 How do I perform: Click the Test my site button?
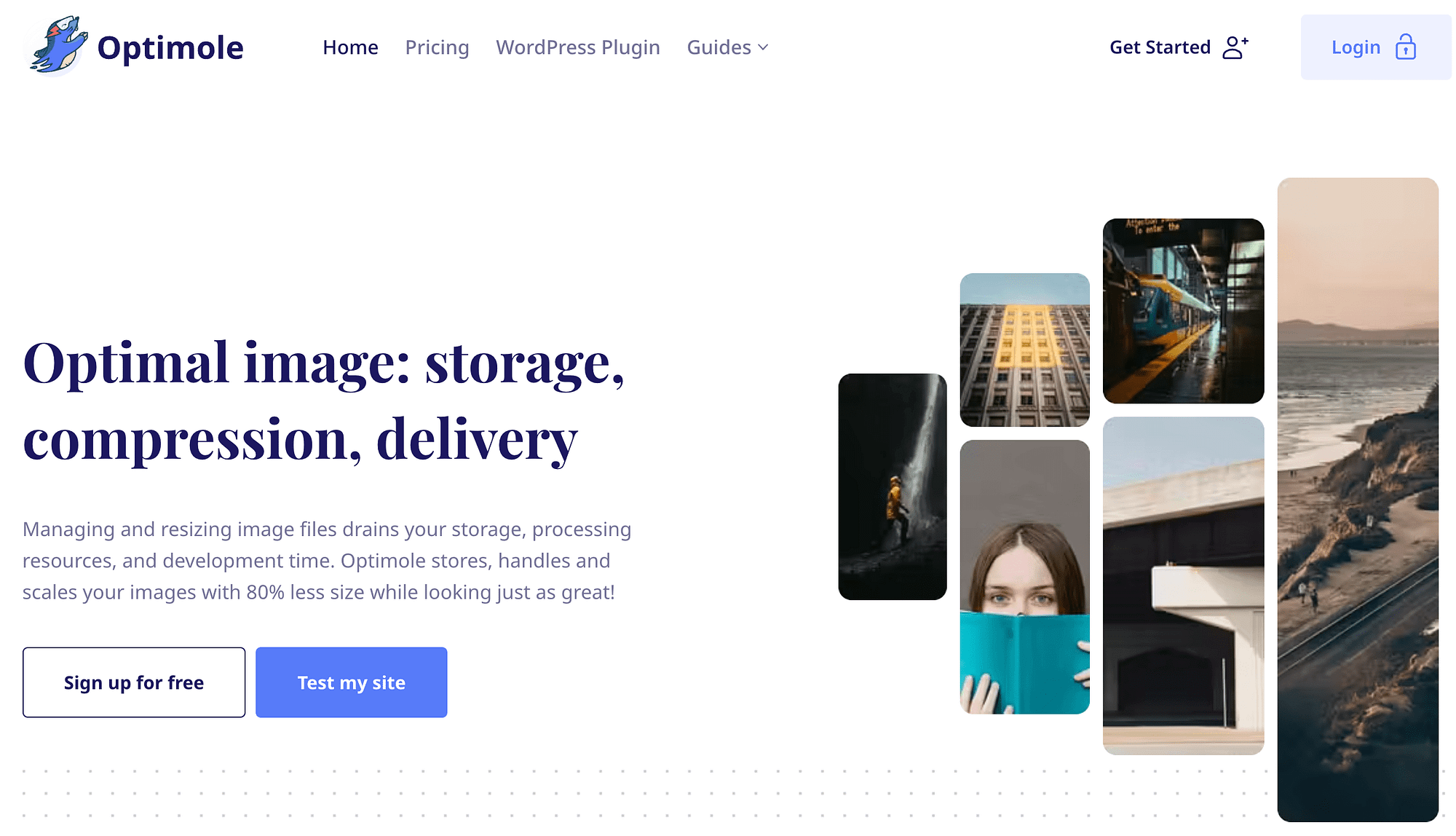(x=351, y=681)
